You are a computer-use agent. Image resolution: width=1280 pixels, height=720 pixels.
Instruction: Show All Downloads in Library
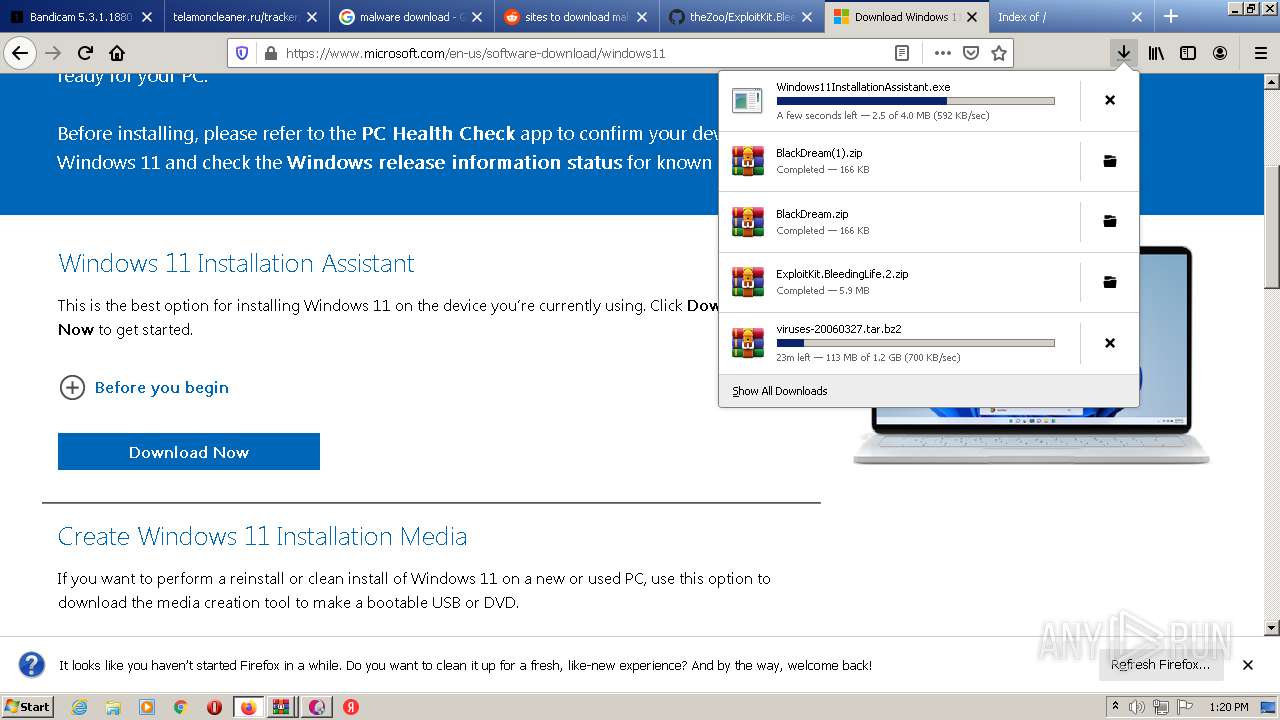click(x=779, y=391)
